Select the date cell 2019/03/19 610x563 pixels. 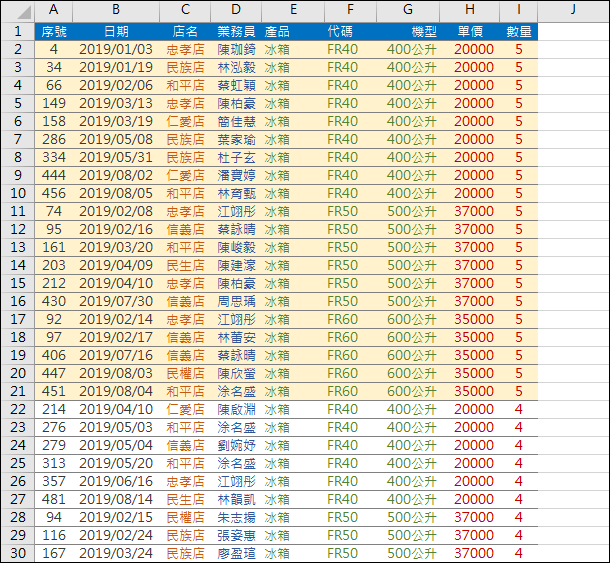click(x=116, y=121)
